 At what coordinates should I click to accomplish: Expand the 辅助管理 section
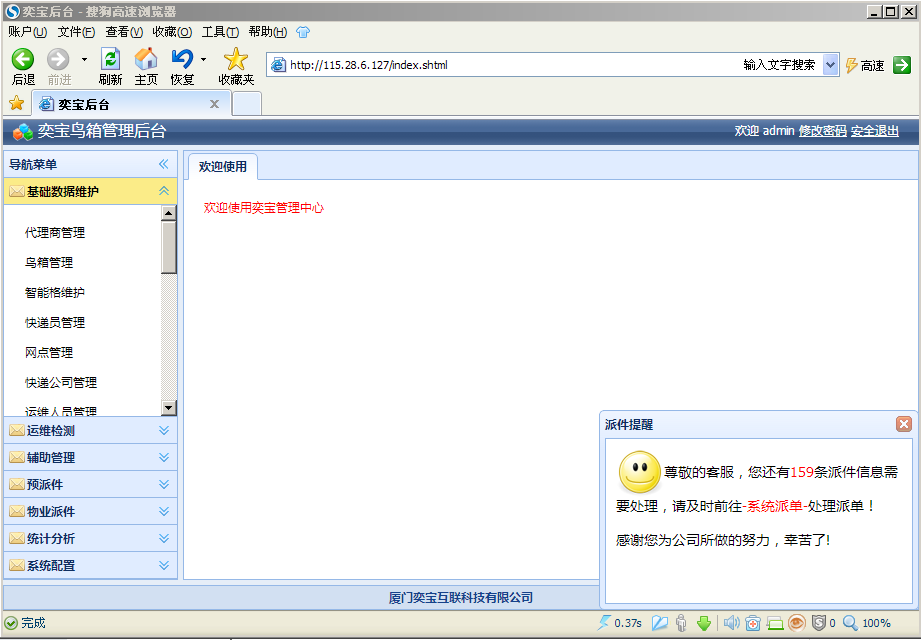pos(164,457)
